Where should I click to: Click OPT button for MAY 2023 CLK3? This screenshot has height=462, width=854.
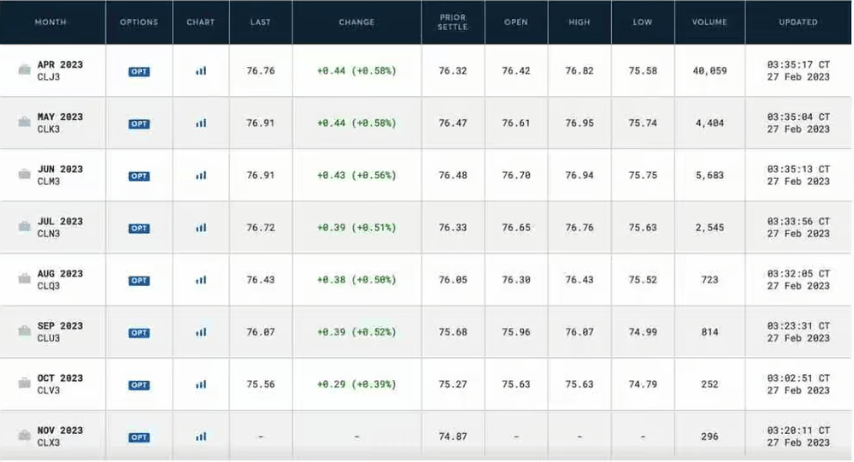coord(139,124)
